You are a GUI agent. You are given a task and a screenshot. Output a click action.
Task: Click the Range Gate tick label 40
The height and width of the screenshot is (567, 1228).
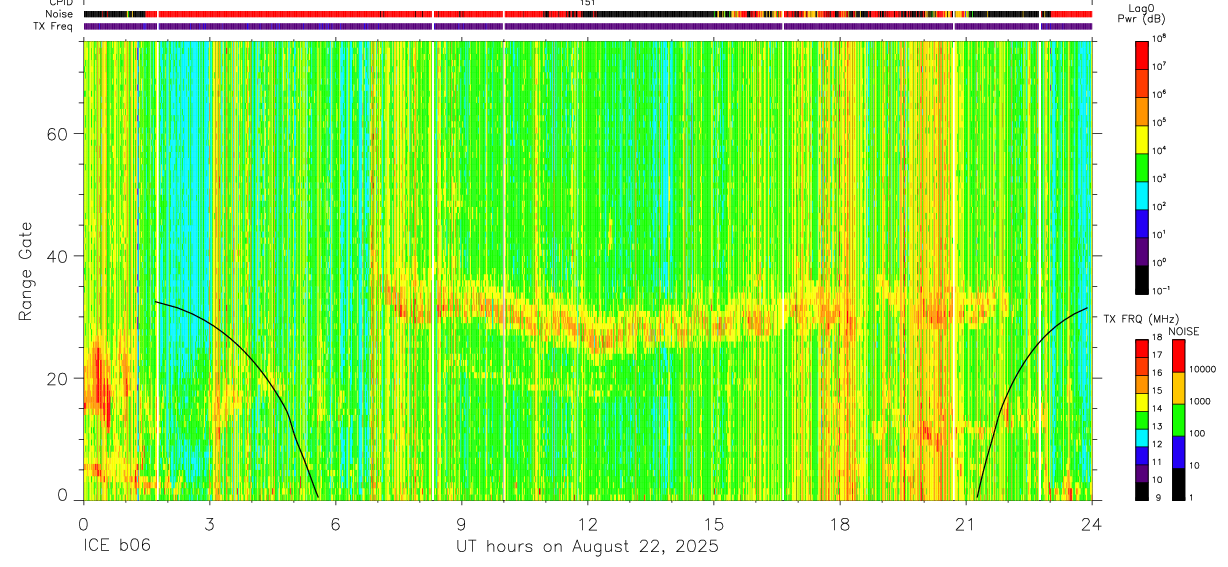(56, 256)
